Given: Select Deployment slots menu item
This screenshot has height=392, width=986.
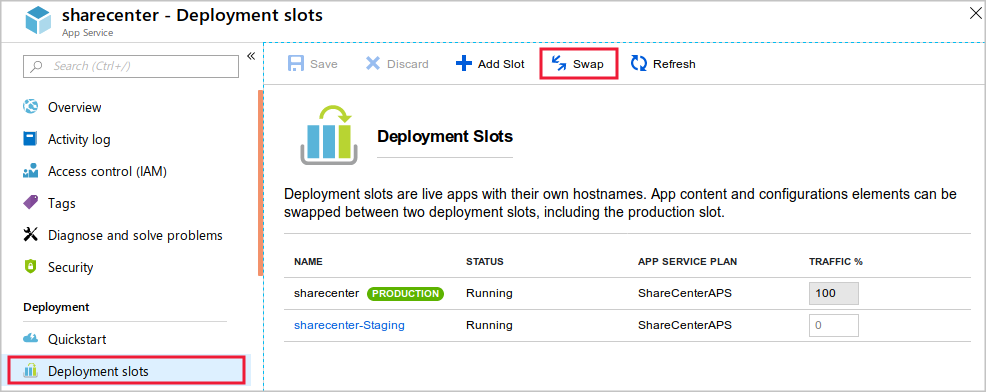Looking at the screenshot, I should 126,370.
